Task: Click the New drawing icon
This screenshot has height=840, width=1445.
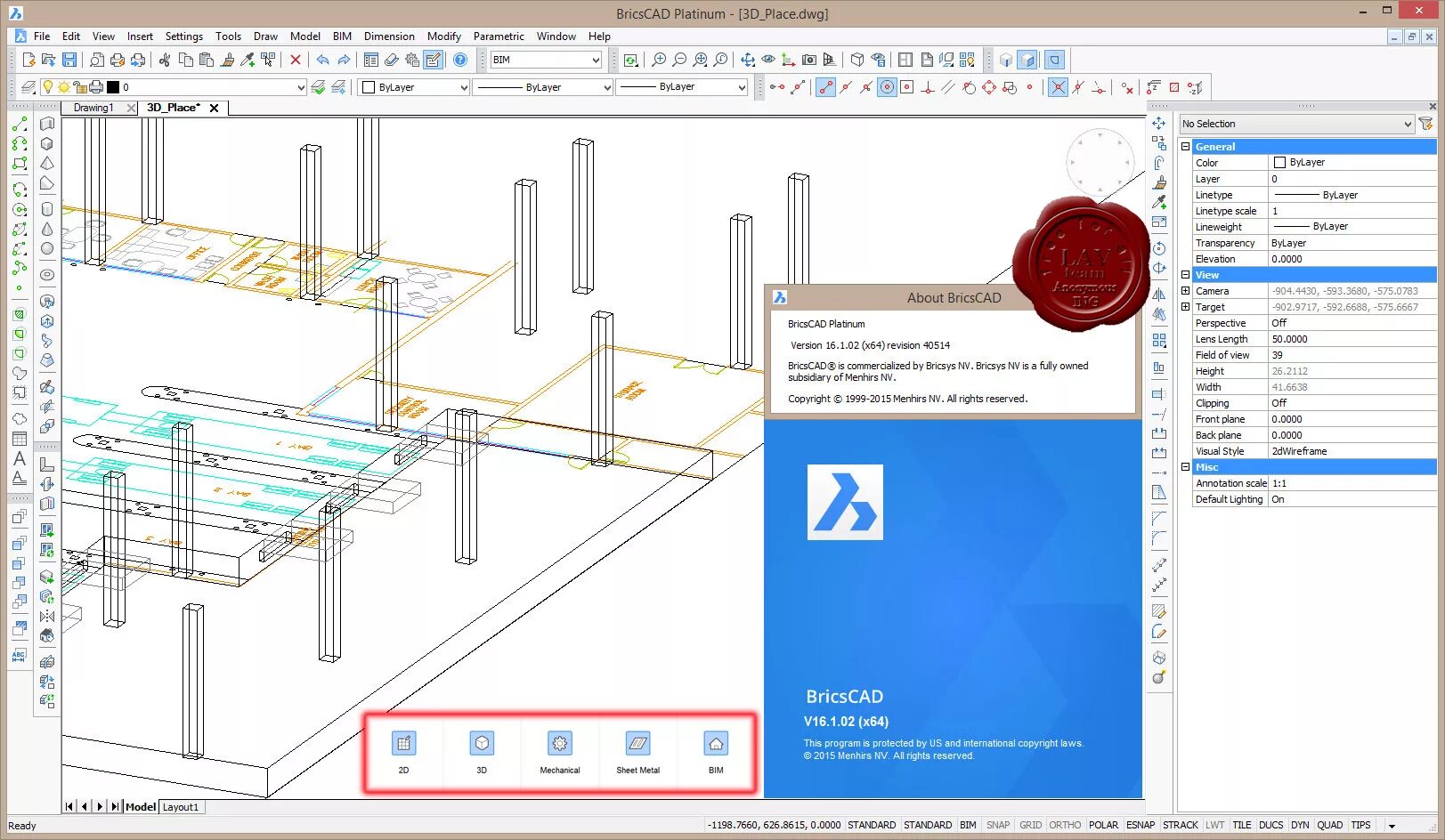Action: click(28, 60)
